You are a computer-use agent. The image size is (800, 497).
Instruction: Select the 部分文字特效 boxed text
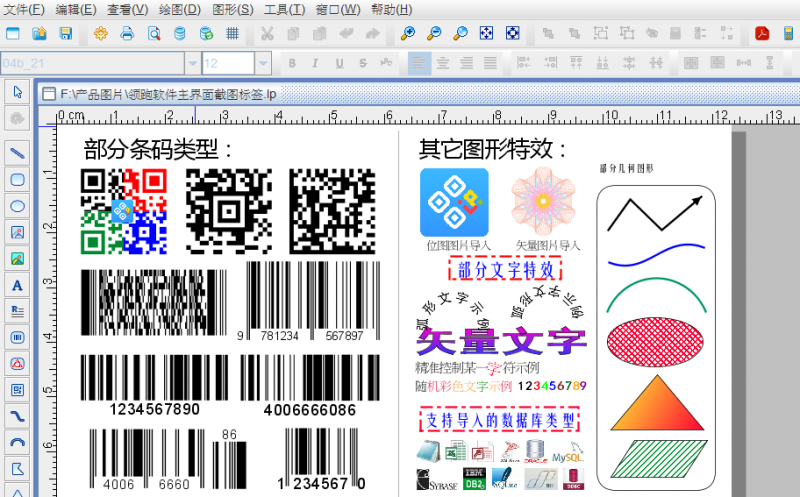(x=506, y=269)
